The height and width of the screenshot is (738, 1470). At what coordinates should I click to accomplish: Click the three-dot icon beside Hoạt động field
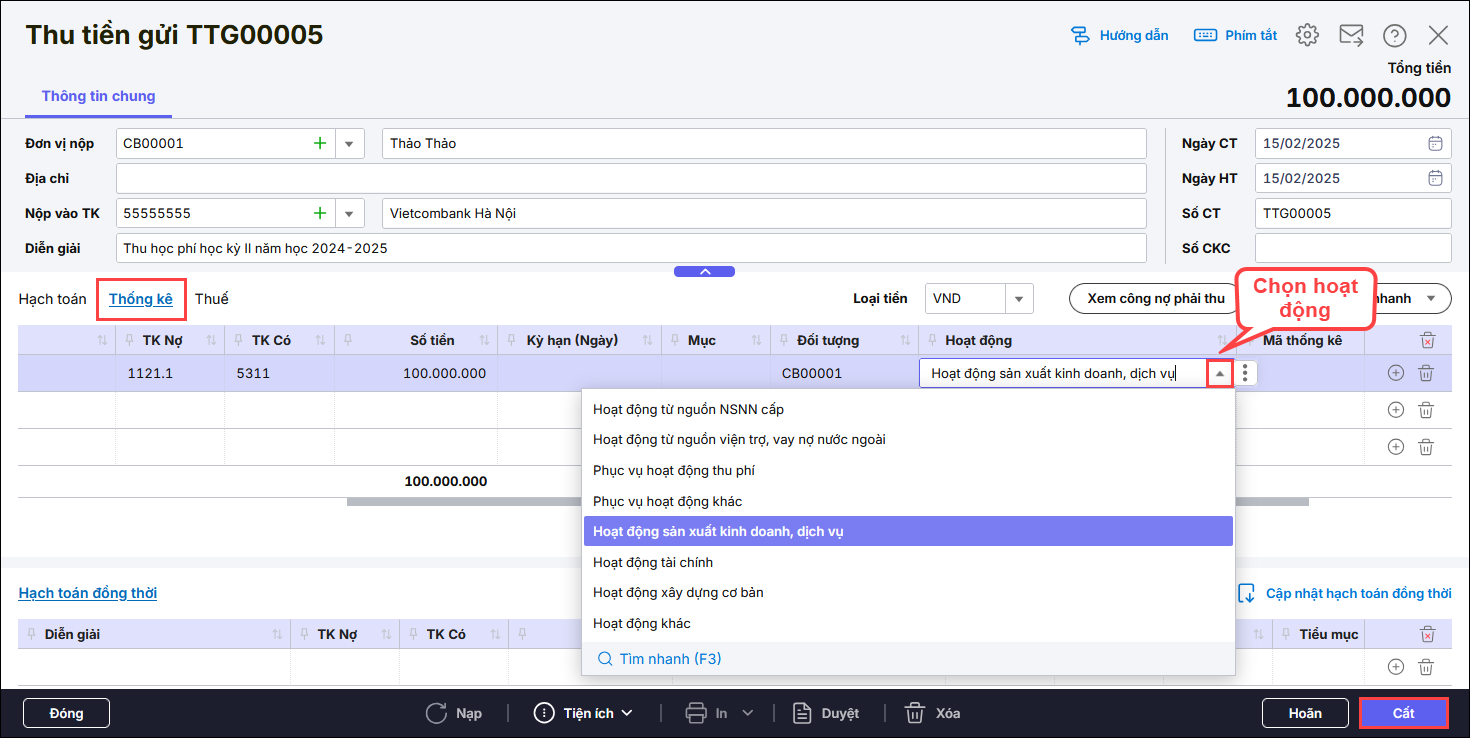1244,373
